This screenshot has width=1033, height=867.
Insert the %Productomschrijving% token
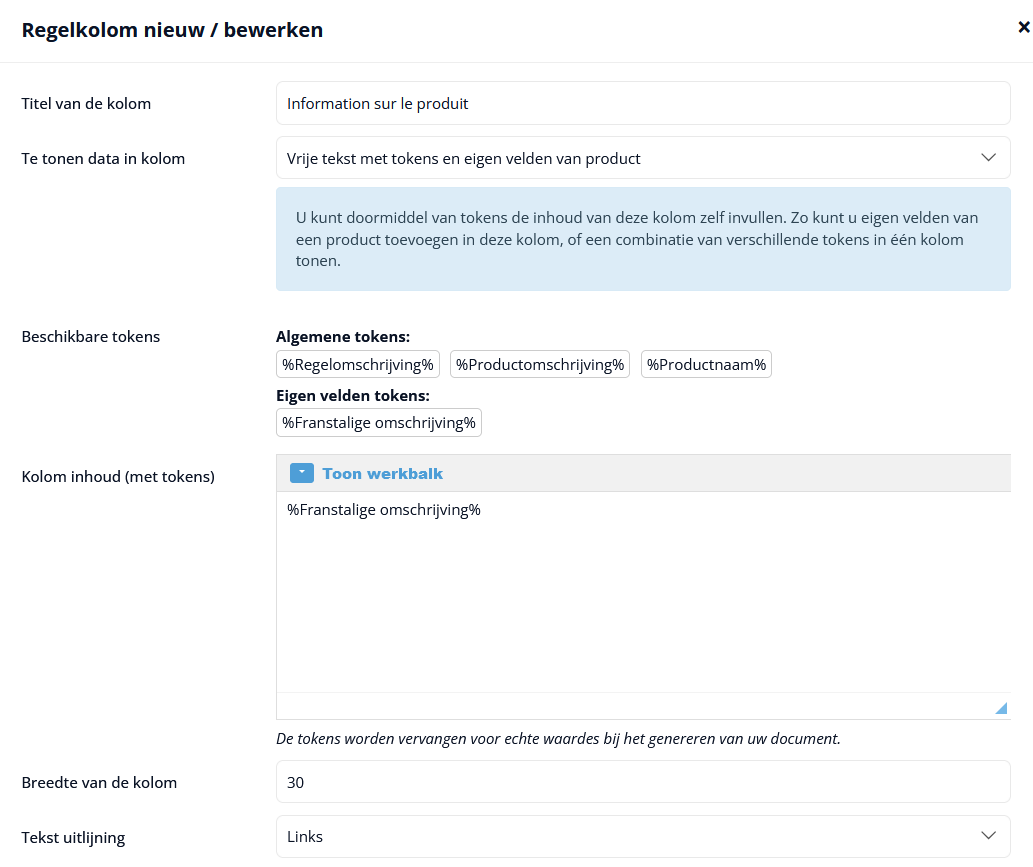tap(540, 364)
